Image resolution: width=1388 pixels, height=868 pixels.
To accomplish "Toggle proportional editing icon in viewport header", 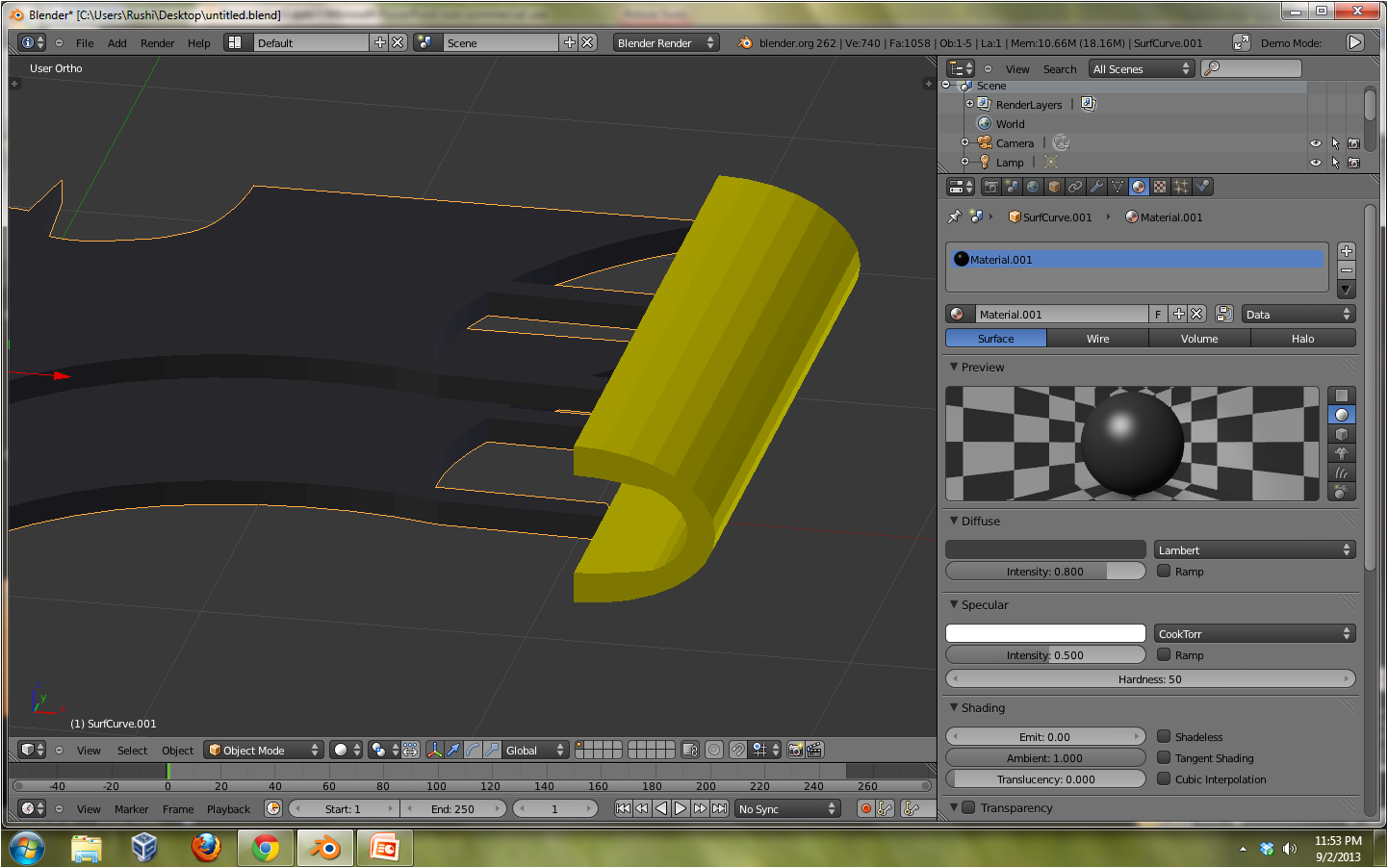I will coord(714,750).
